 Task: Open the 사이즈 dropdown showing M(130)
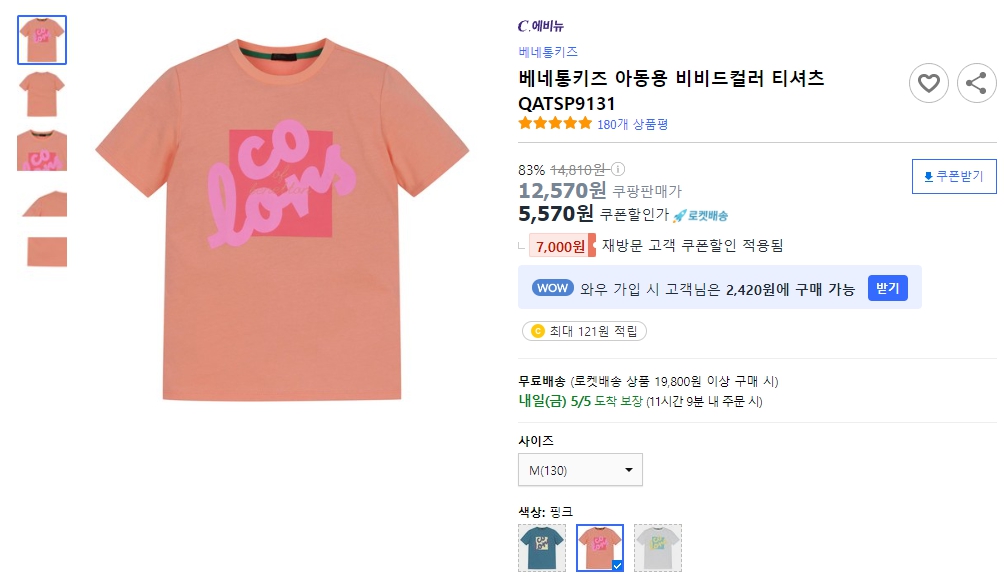click(x=580, y=469)
